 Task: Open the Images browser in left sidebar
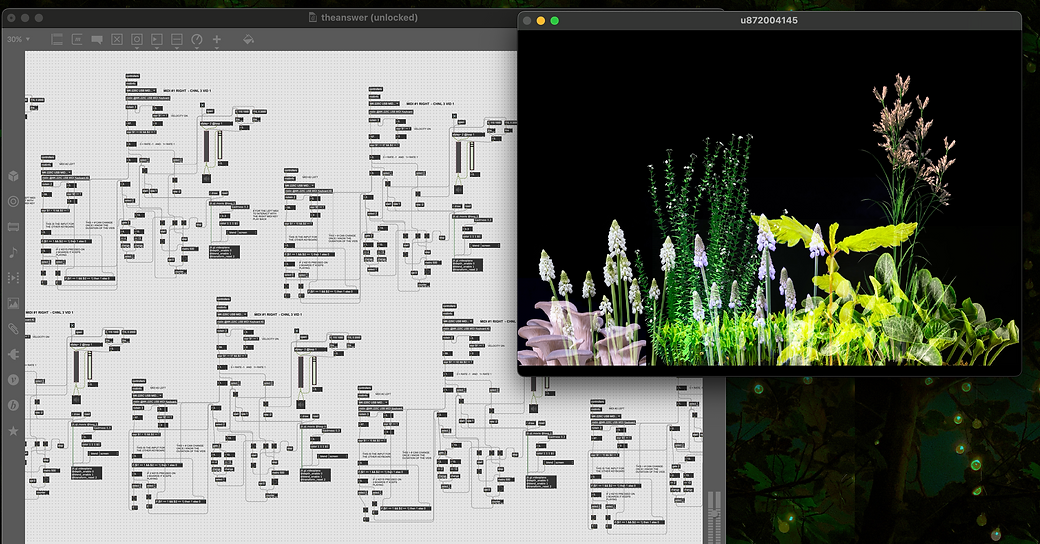click(13, 303)
